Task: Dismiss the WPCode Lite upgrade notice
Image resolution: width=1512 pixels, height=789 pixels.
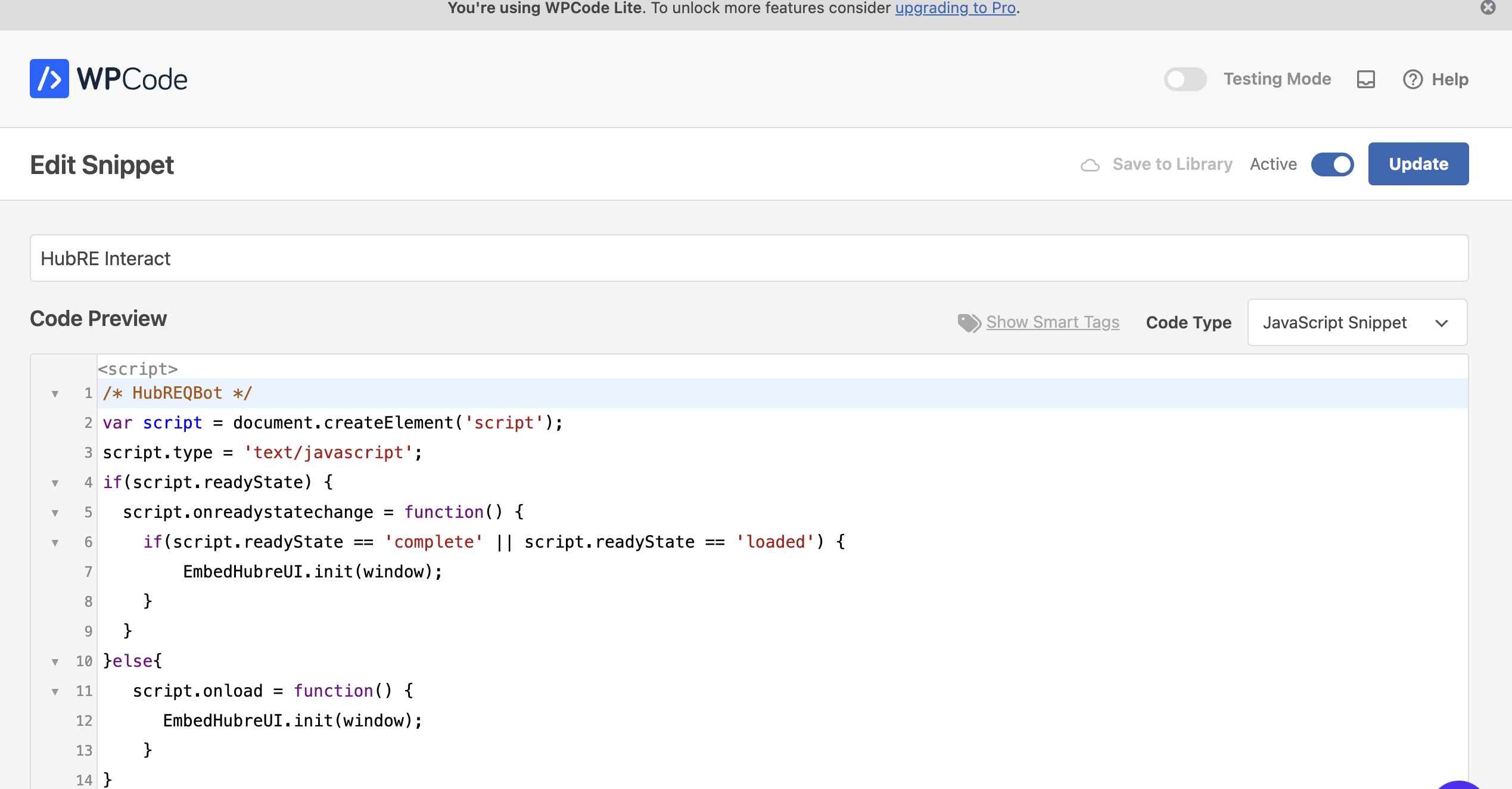Action: 1488,8
